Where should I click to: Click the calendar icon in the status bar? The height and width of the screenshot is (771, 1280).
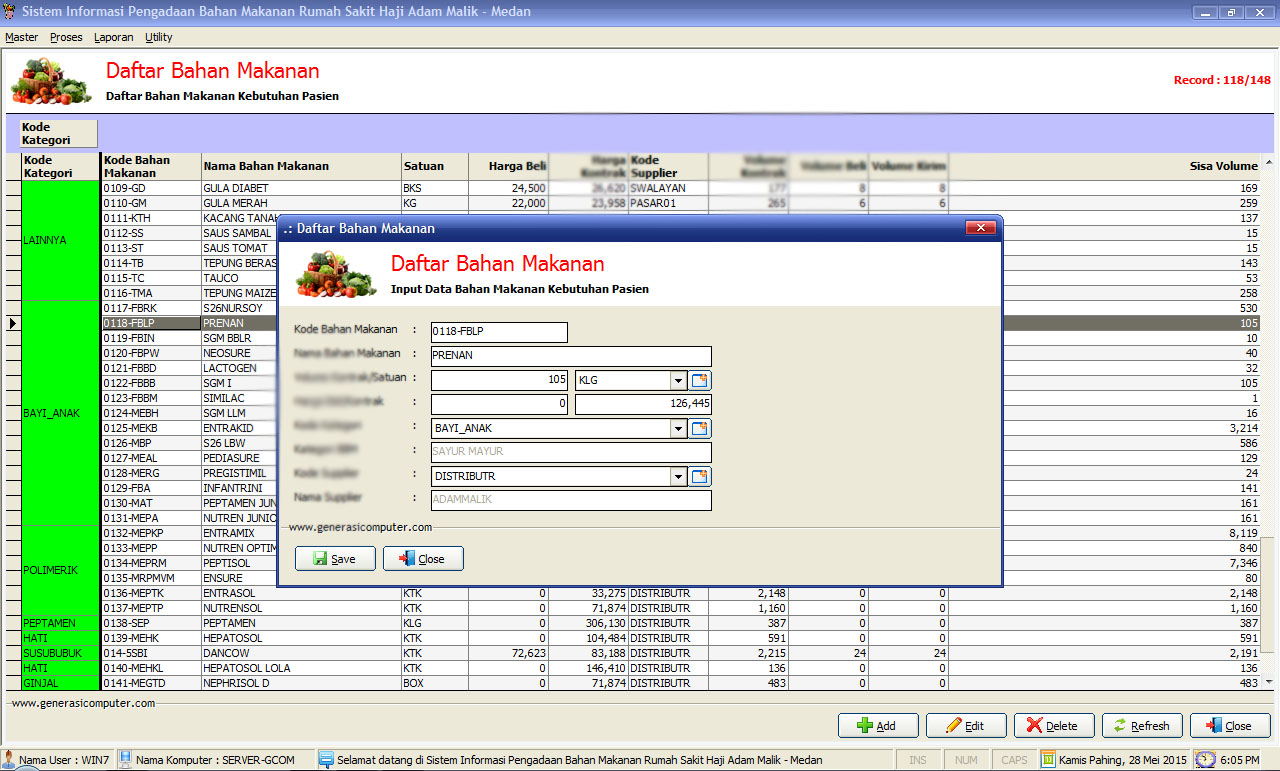click(x=1048, y=760)
